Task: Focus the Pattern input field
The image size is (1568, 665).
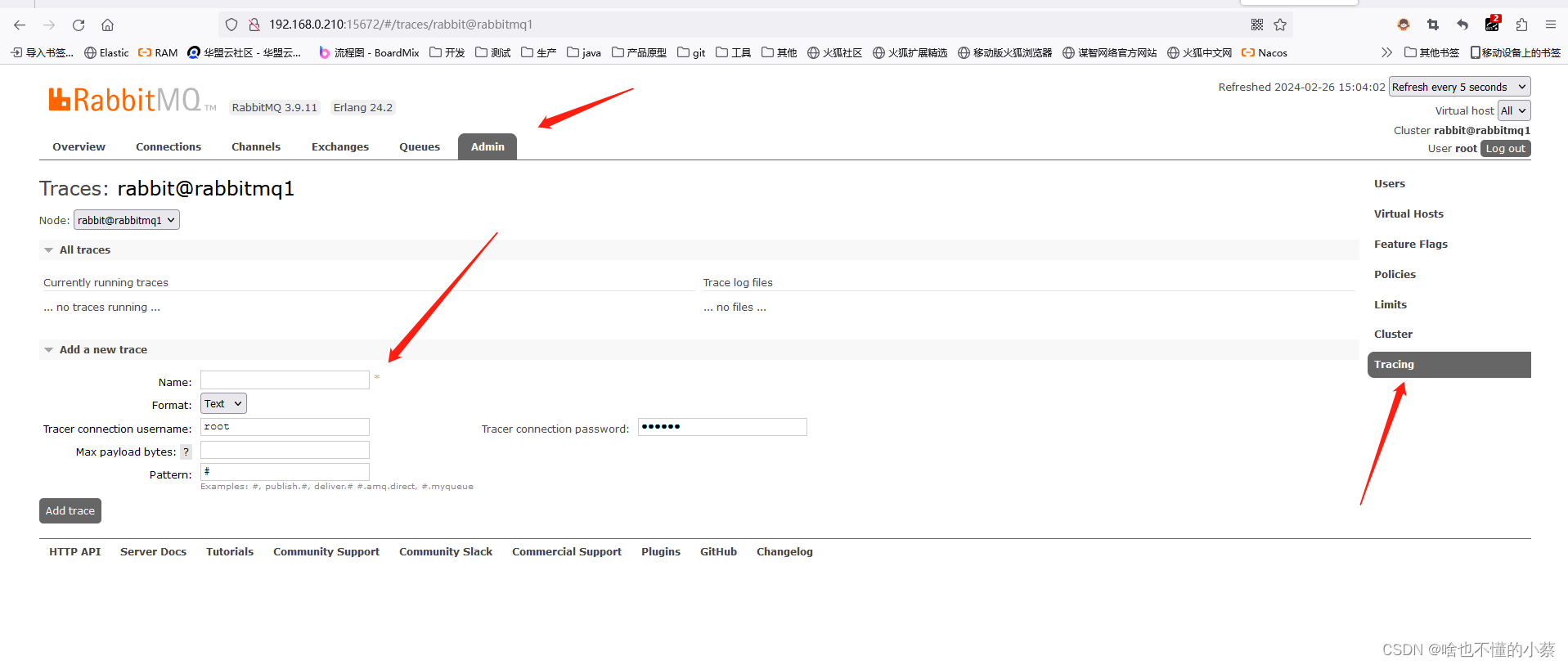Action: (x=285, y=472)
